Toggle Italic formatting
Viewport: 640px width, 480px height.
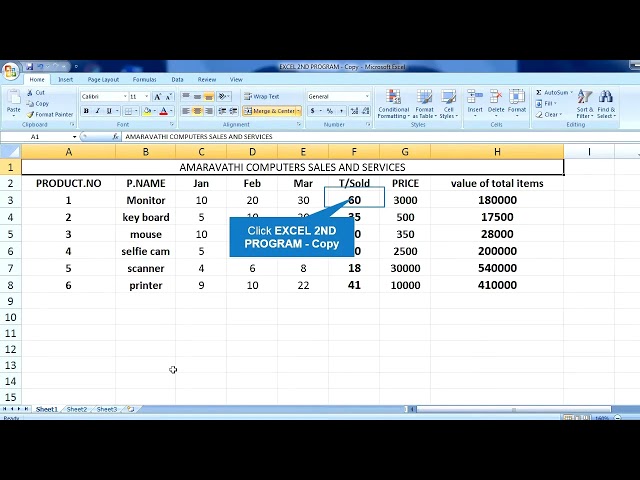[x=98, y=111]
